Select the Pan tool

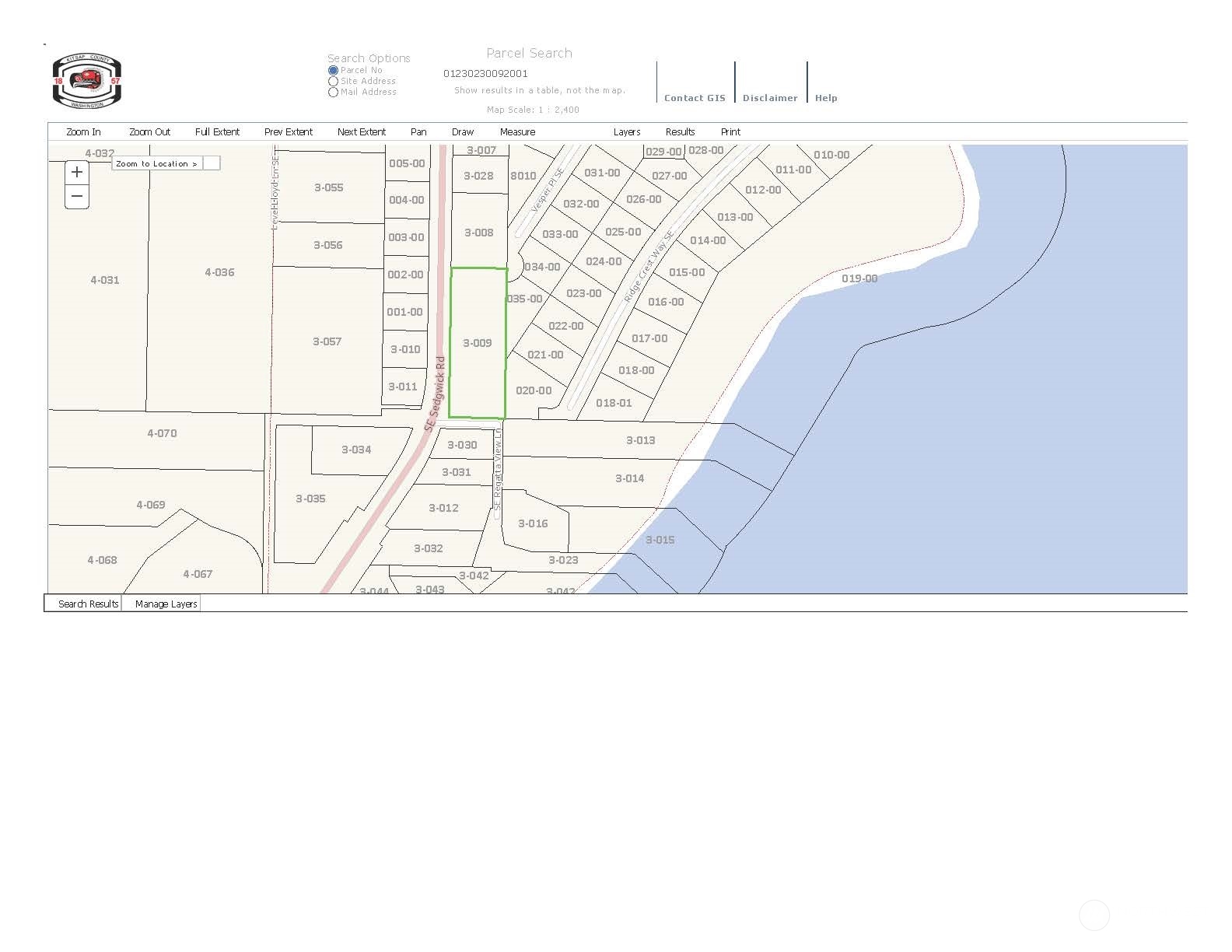(418, 132)
